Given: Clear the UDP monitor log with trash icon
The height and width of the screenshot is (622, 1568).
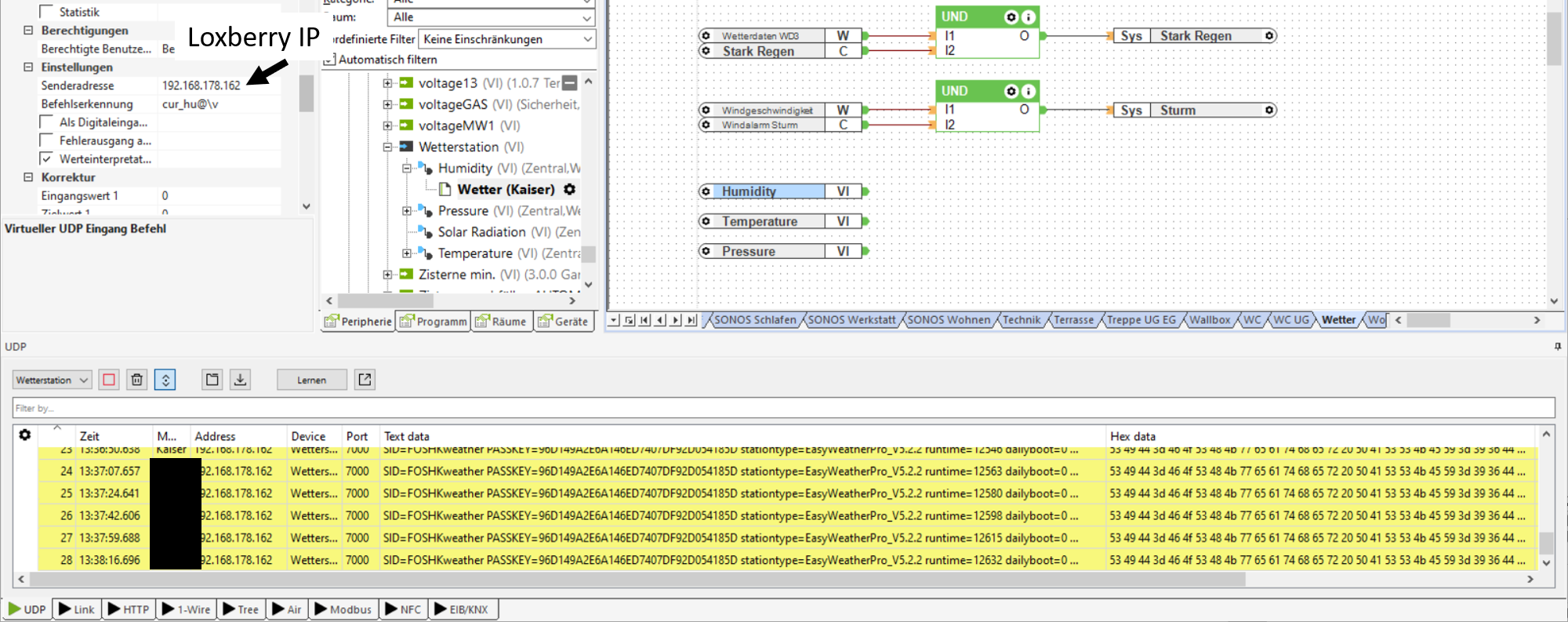Looking at the screenshot, I should [x=137, y=380].
